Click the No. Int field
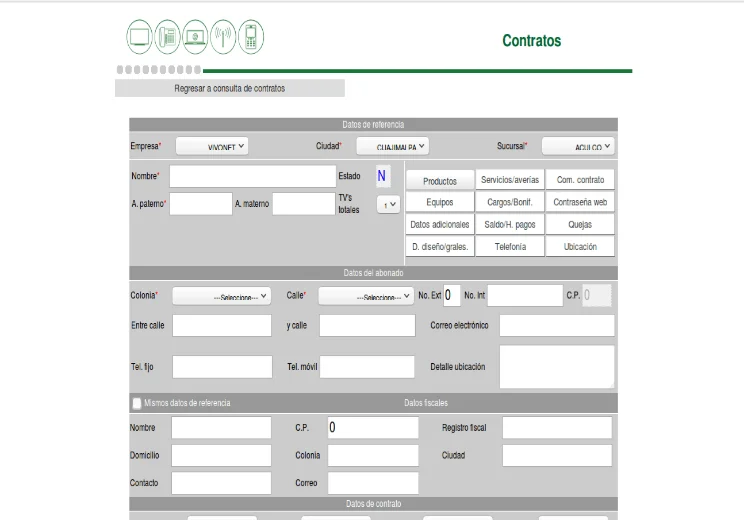 pyautogui.click(x=525, y=296)
